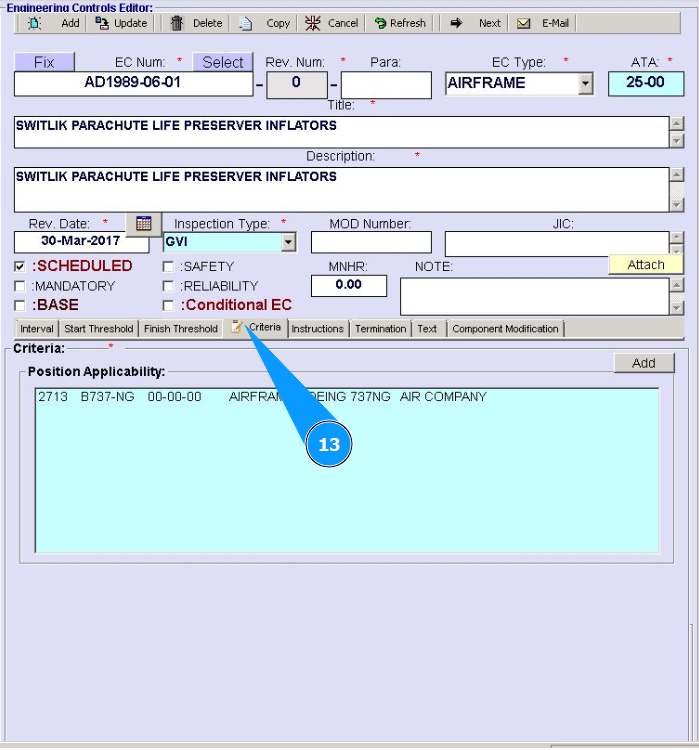
Task: Click the Next arrow icon
Action: point(456,23)
